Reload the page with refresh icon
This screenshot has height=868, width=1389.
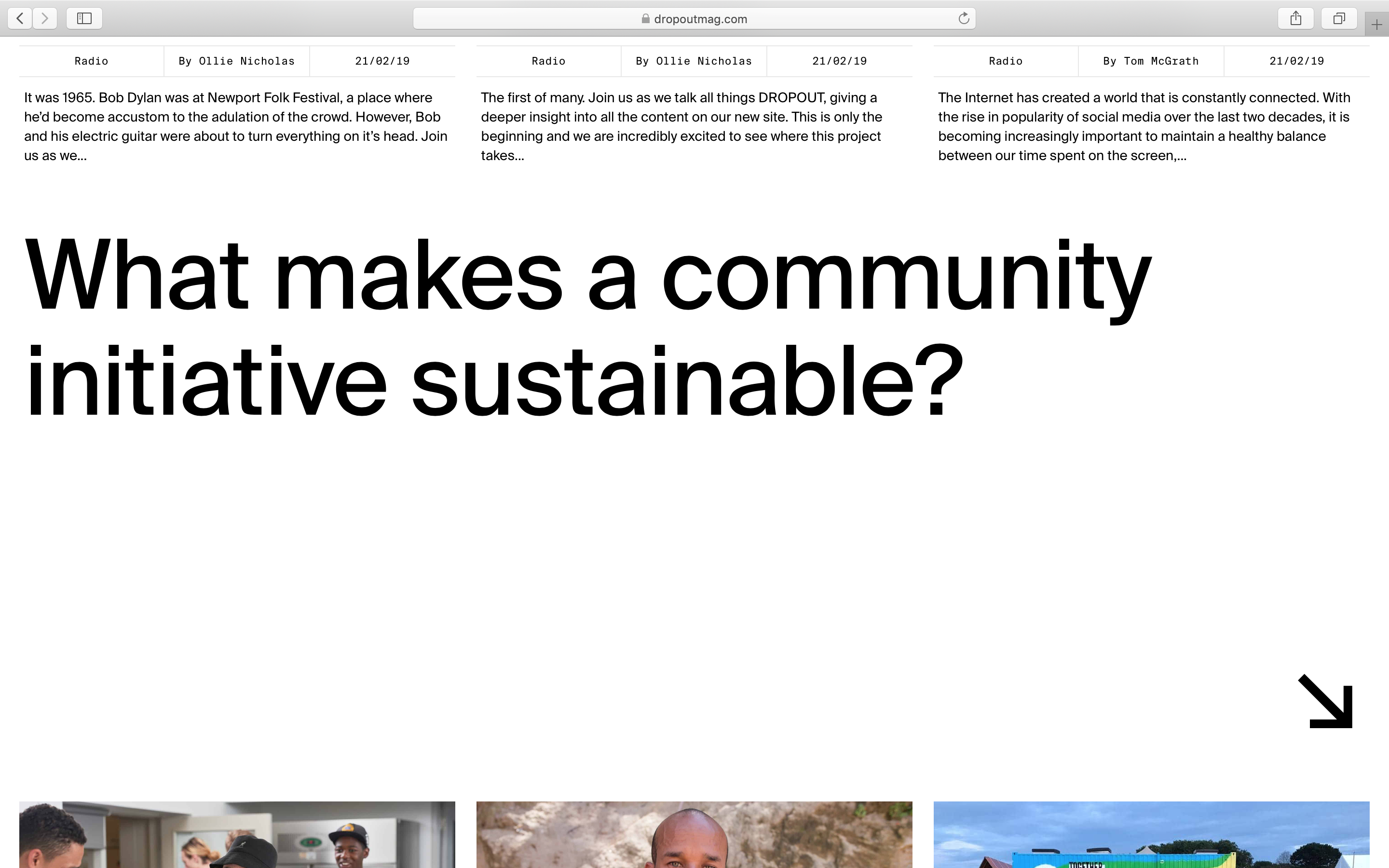click(964, 18)
